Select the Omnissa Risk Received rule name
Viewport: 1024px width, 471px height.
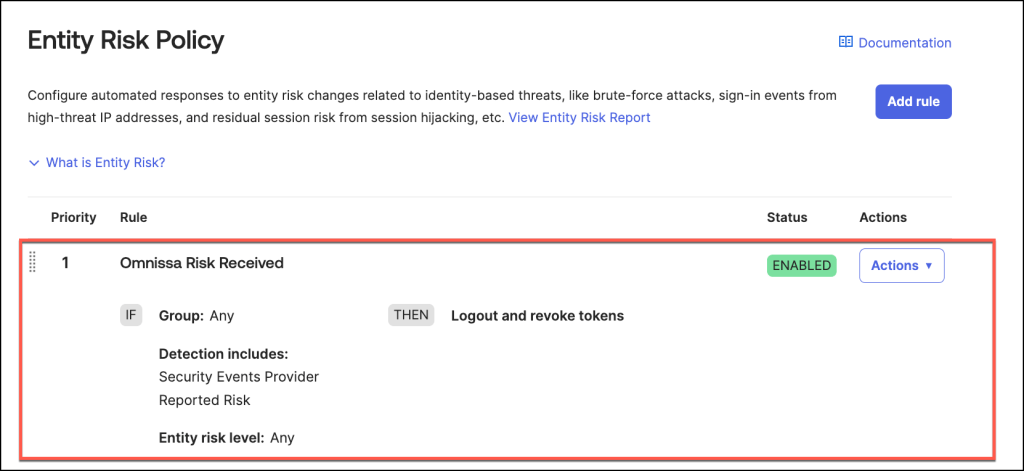point(201,263)
